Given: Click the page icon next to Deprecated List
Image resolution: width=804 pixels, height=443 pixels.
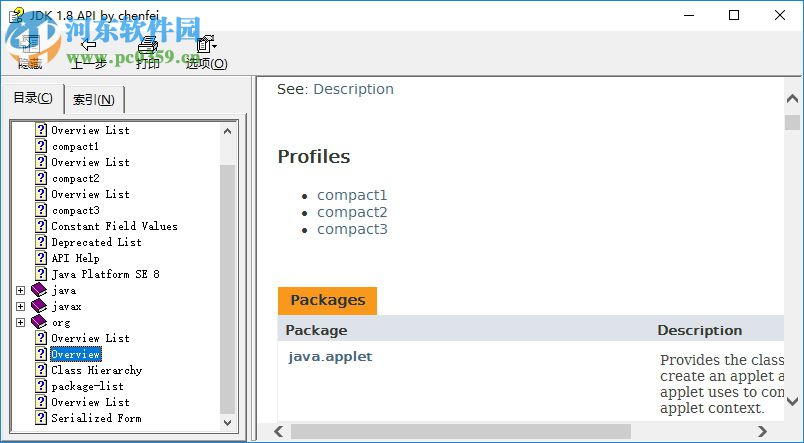Looking at the screenshot, I should [x=41, y=242].
